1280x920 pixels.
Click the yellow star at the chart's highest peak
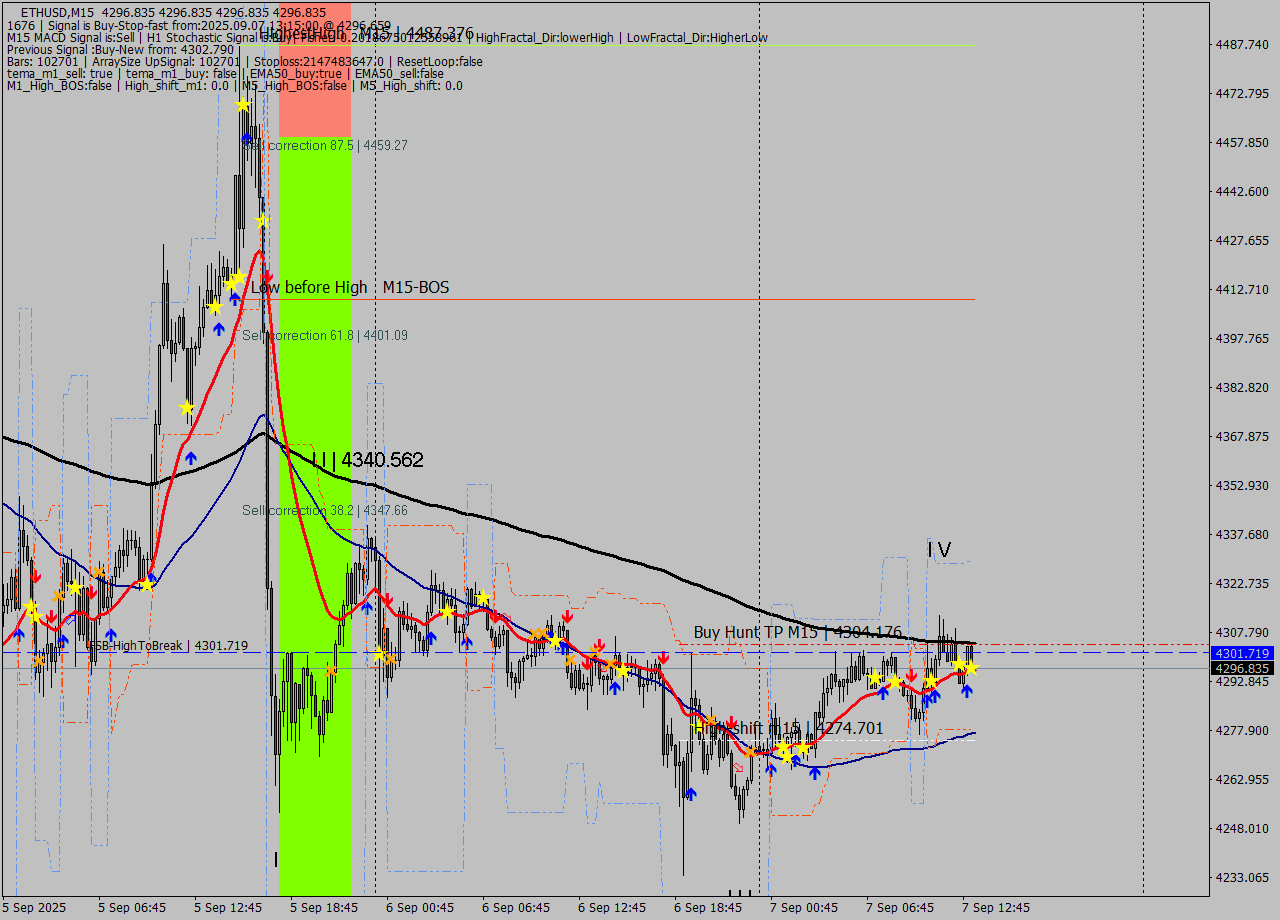(x=242, y=103)
